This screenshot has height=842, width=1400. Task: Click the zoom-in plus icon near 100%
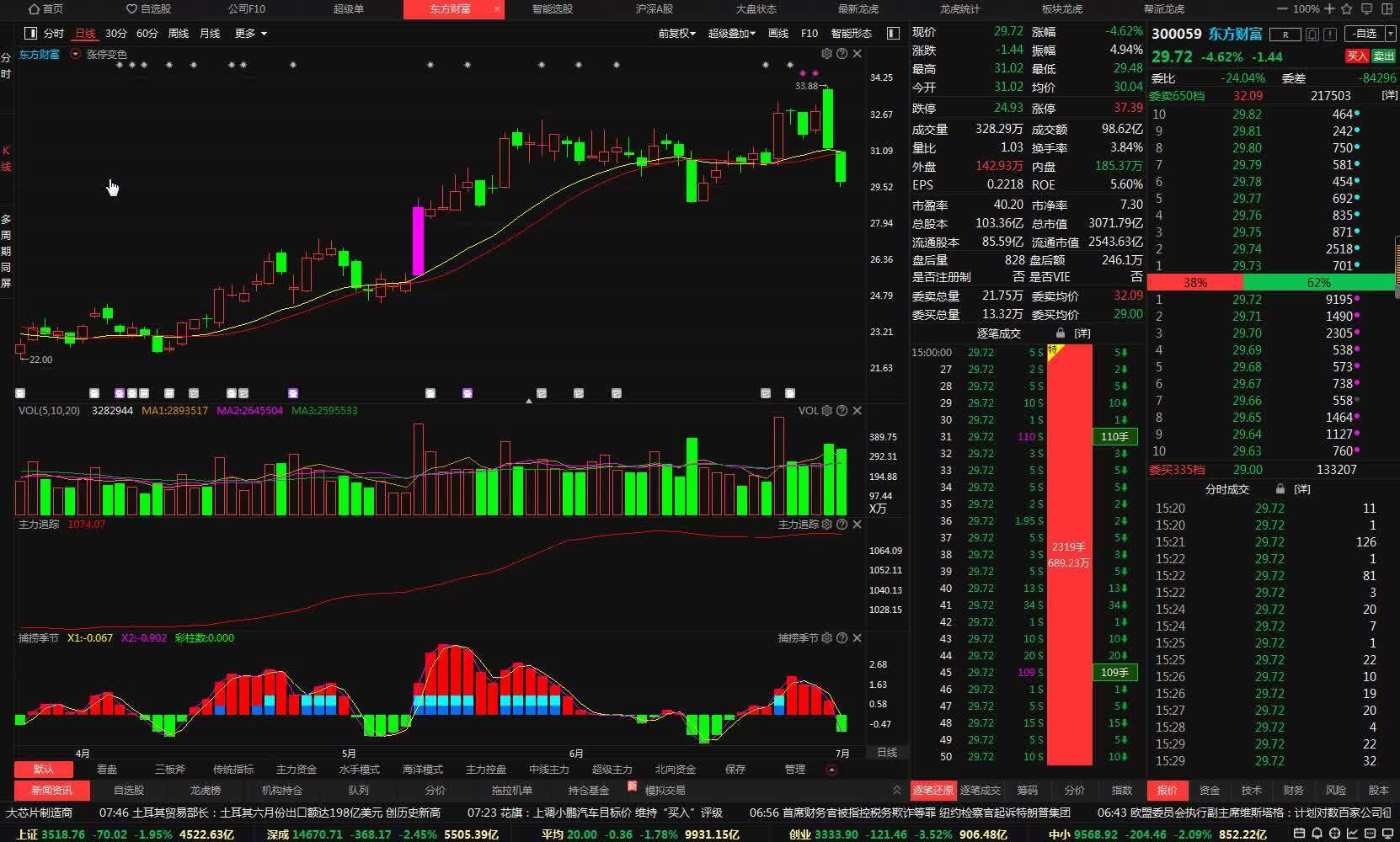pyautogui.click(x=1329, y=9)
